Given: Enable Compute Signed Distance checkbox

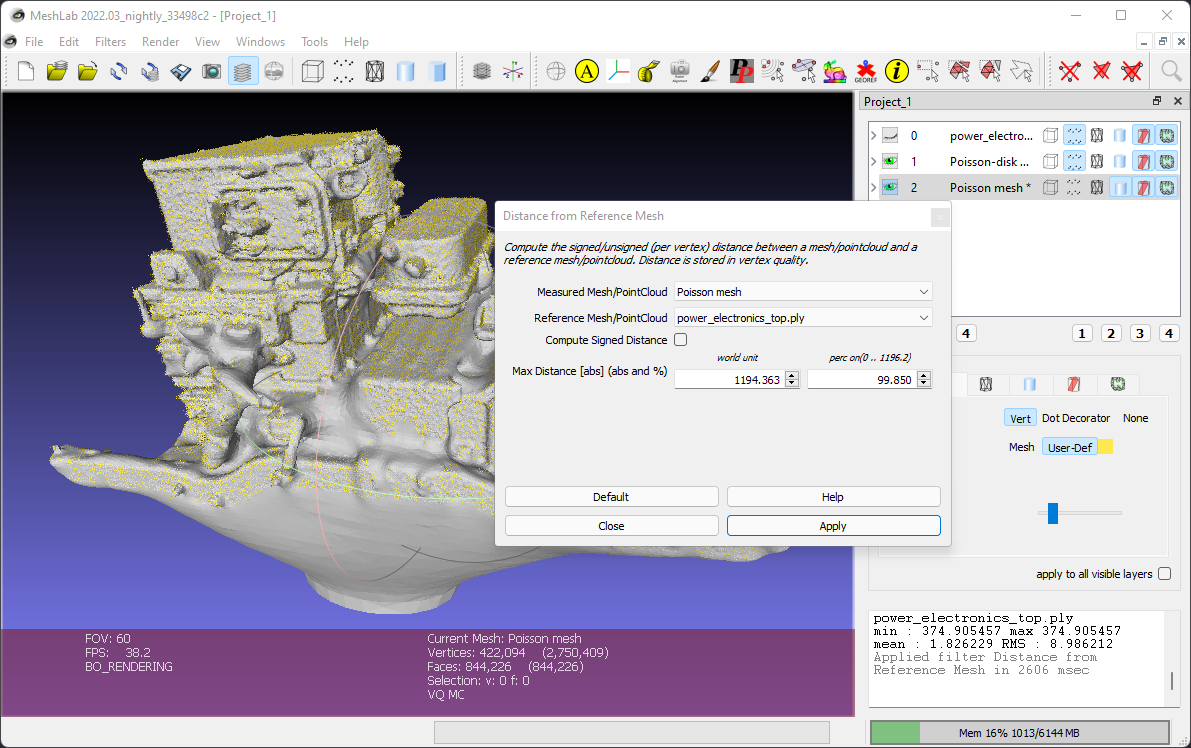Looking at the screenshot, I should click(681, 340).
